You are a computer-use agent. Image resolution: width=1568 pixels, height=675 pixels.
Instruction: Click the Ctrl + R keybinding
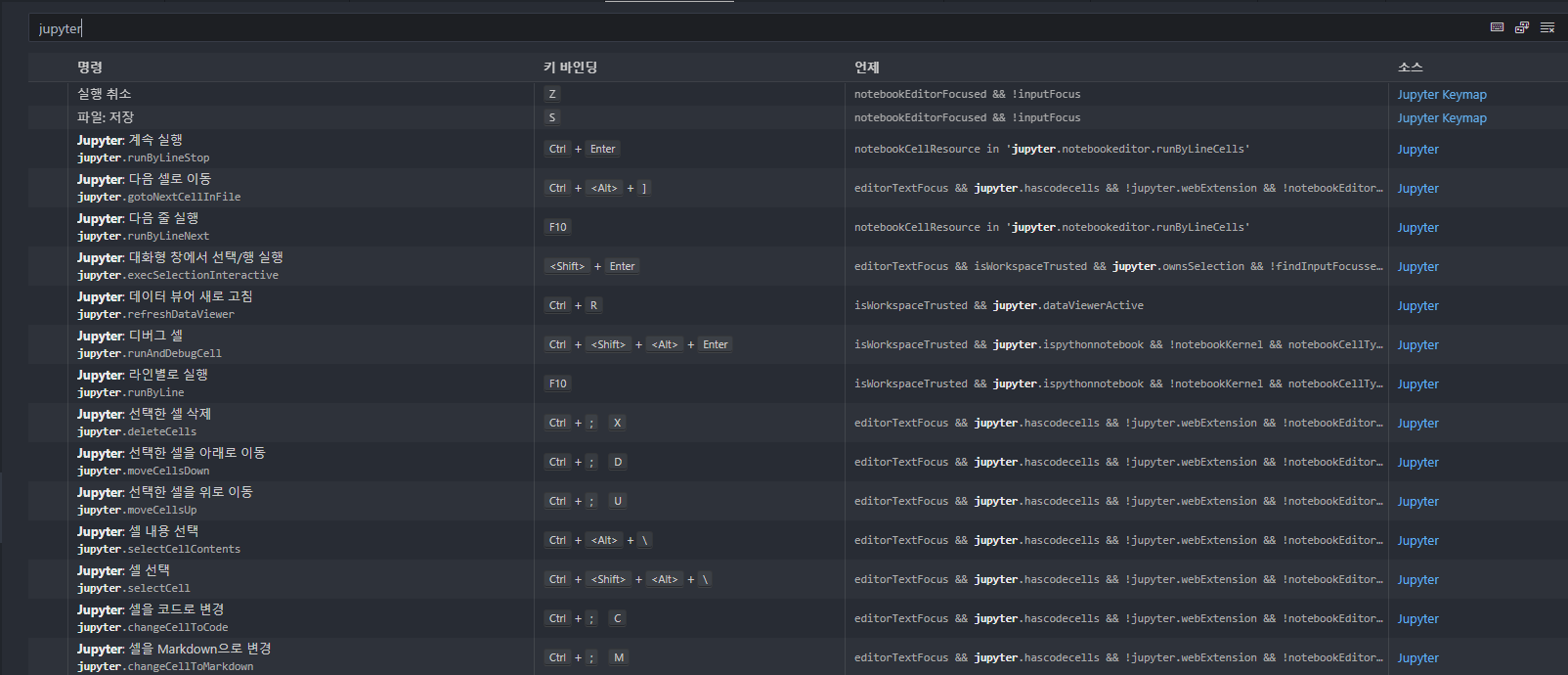click(x=574, y=305)
